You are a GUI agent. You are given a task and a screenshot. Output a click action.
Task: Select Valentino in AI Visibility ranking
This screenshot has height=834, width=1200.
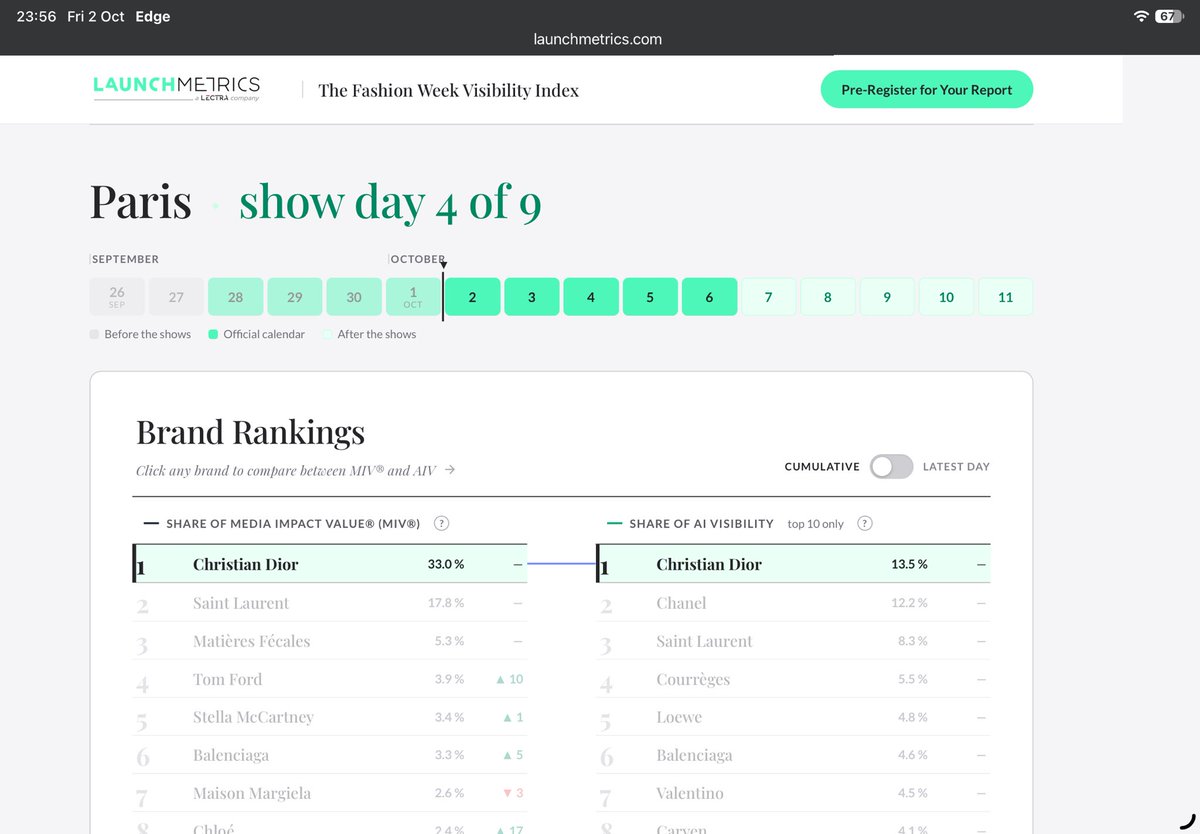coord(794,793)
